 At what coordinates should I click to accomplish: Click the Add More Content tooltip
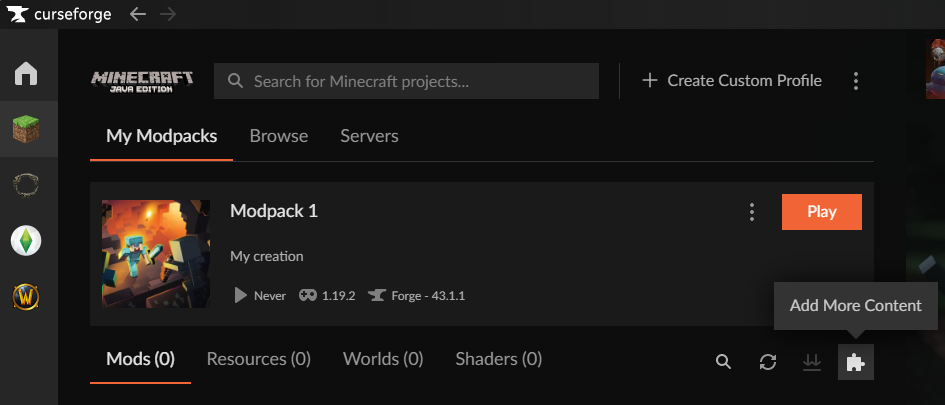click(x=855, y=306)
